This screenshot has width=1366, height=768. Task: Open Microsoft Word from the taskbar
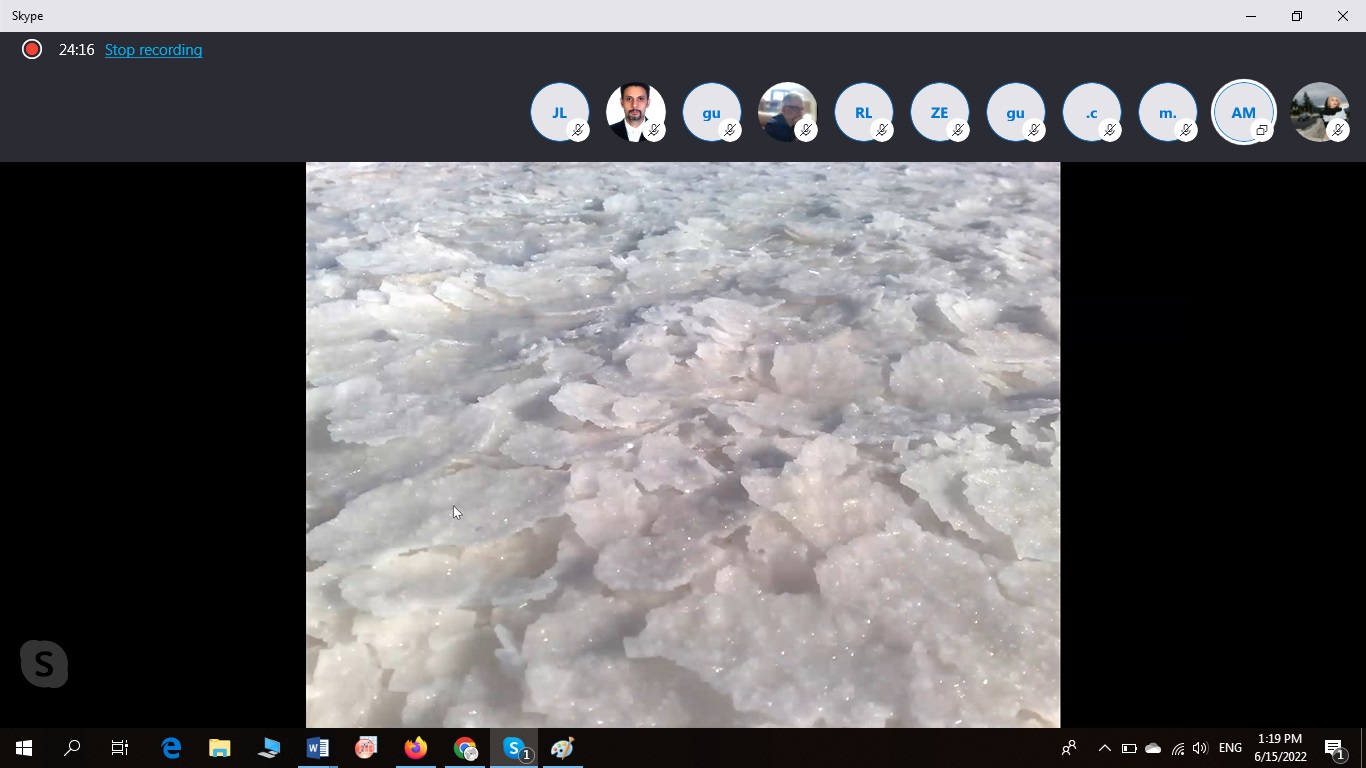coord(318,748)
